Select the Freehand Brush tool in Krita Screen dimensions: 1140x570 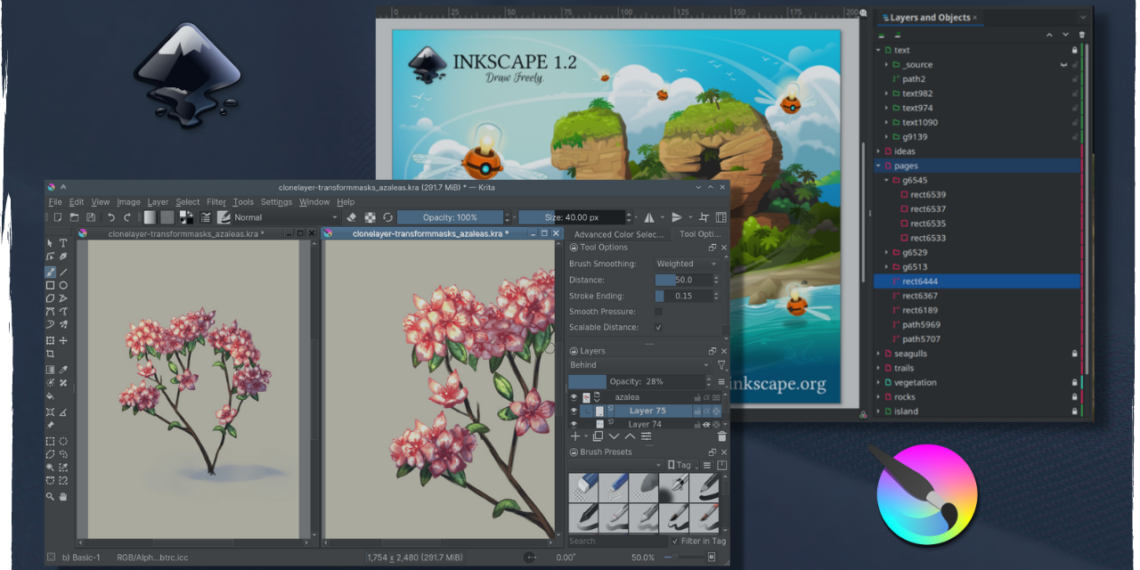(x=49, y=272)
